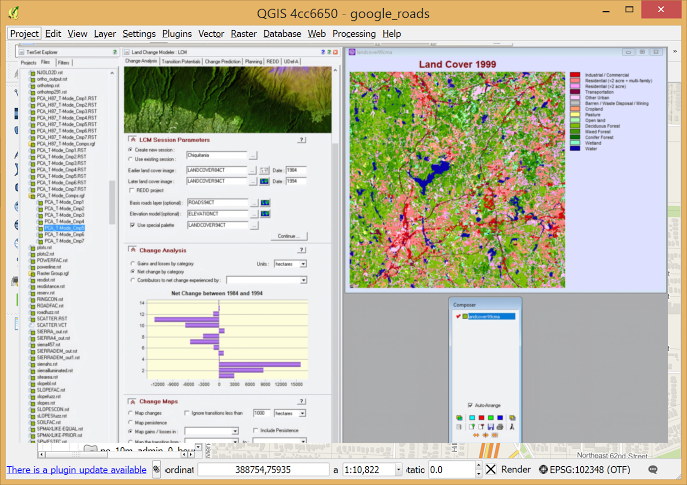
Task: Open display icon beside Later land cover image
Action: [264, 181]
